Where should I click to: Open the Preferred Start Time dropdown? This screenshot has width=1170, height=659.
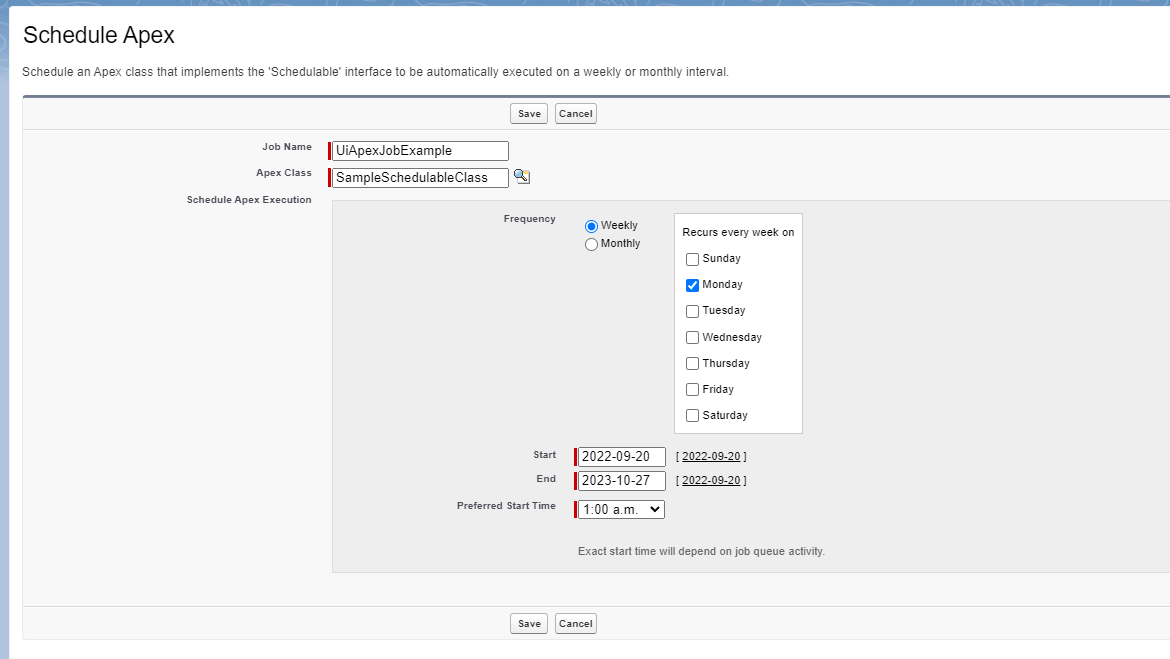[x=620, y=508]
